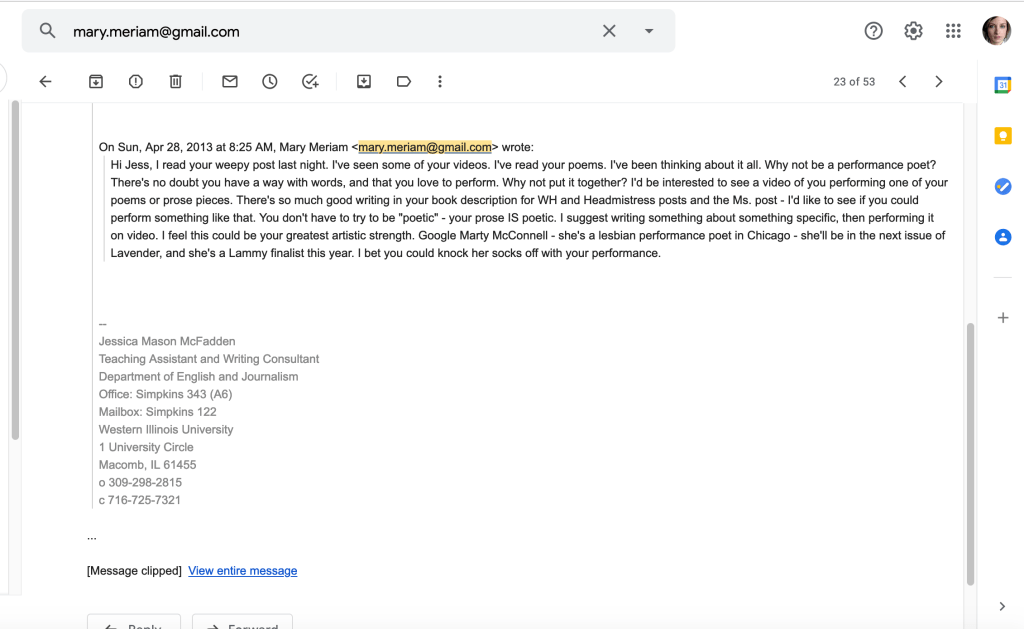Screen dimensions: 1024x629
Task: Report this message as spam
Action: (136, 82)
